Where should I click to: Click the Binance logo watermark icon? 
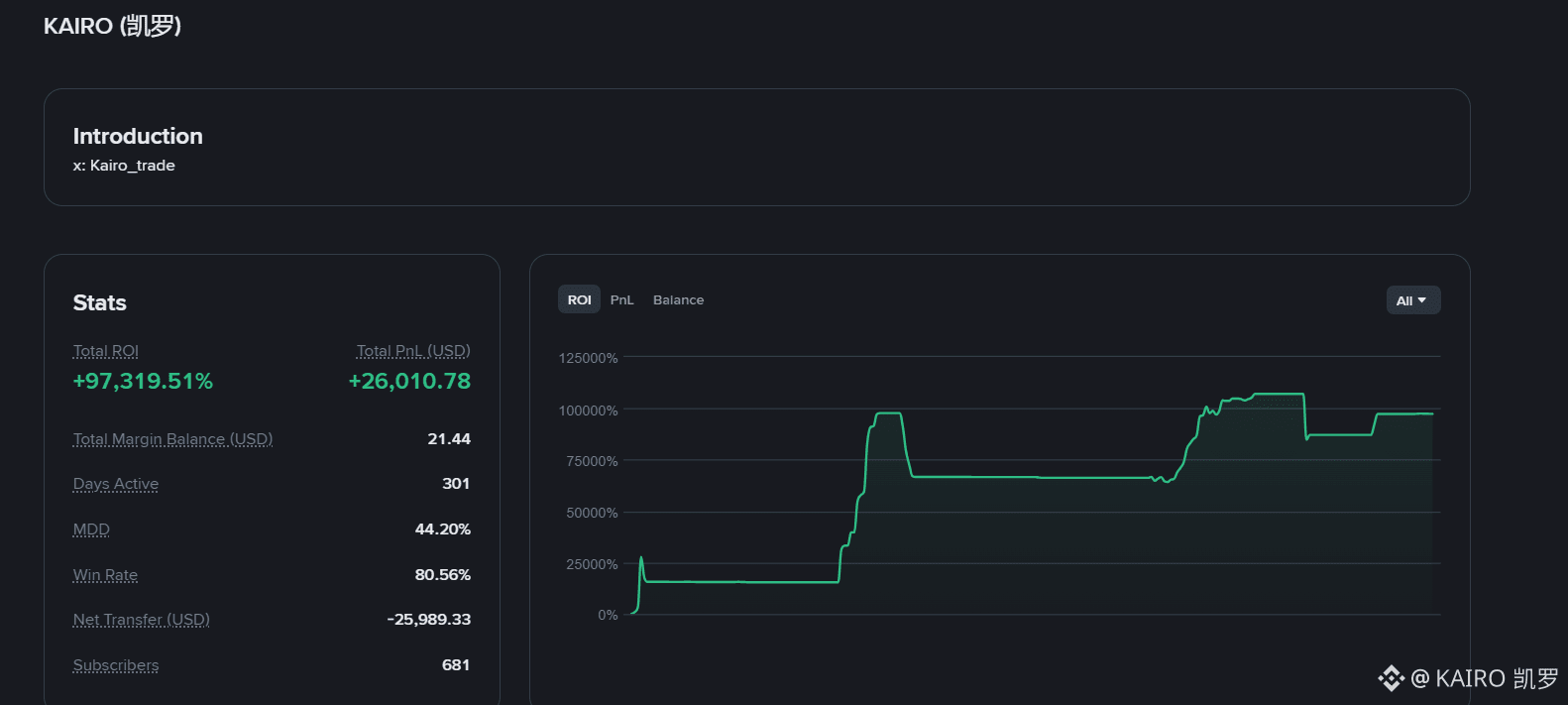pos(1391,678)
